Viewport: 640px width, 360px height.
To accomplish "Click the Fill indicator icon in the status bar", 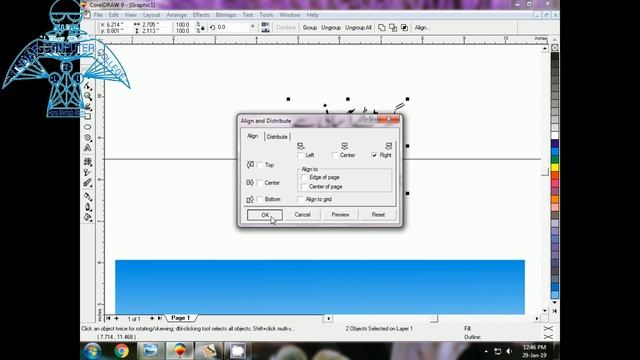I will 548,328.
